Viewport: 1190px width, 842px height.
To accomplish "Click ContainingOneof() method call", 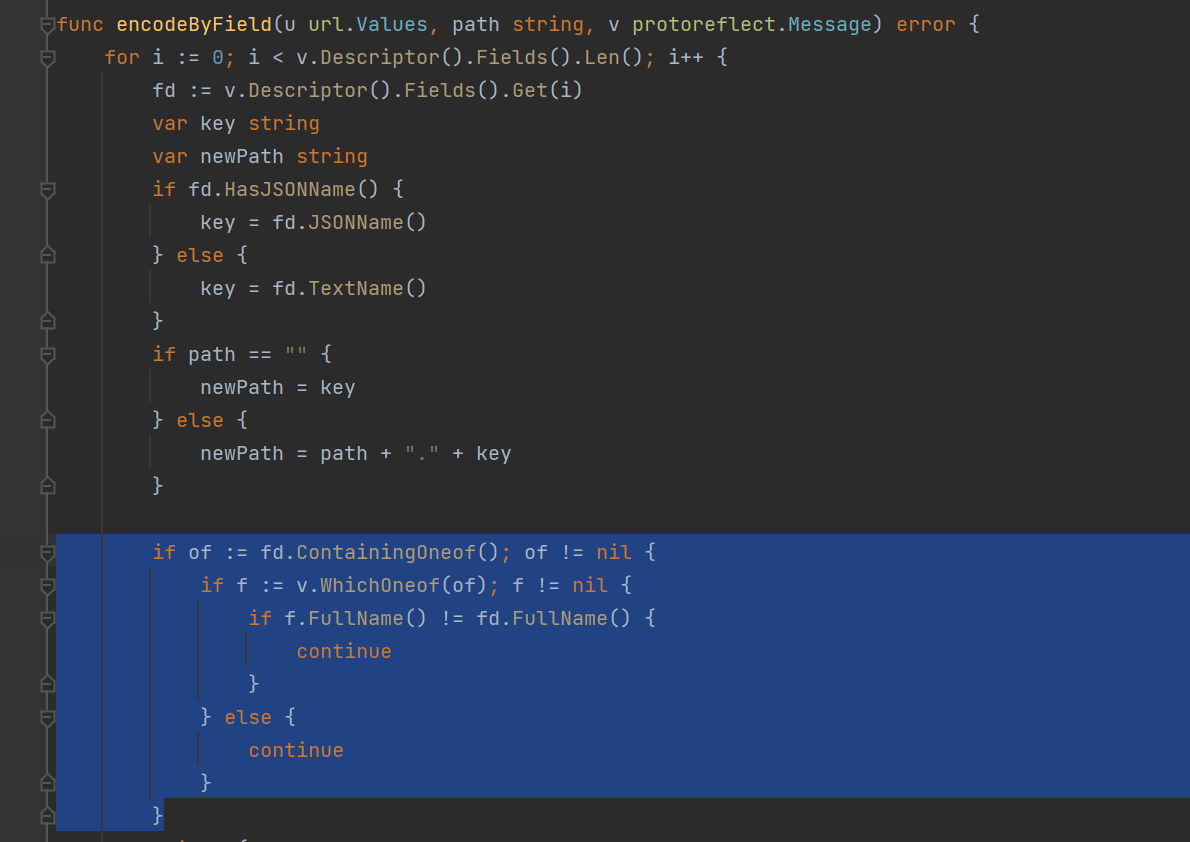I will (x=398, y=553).
